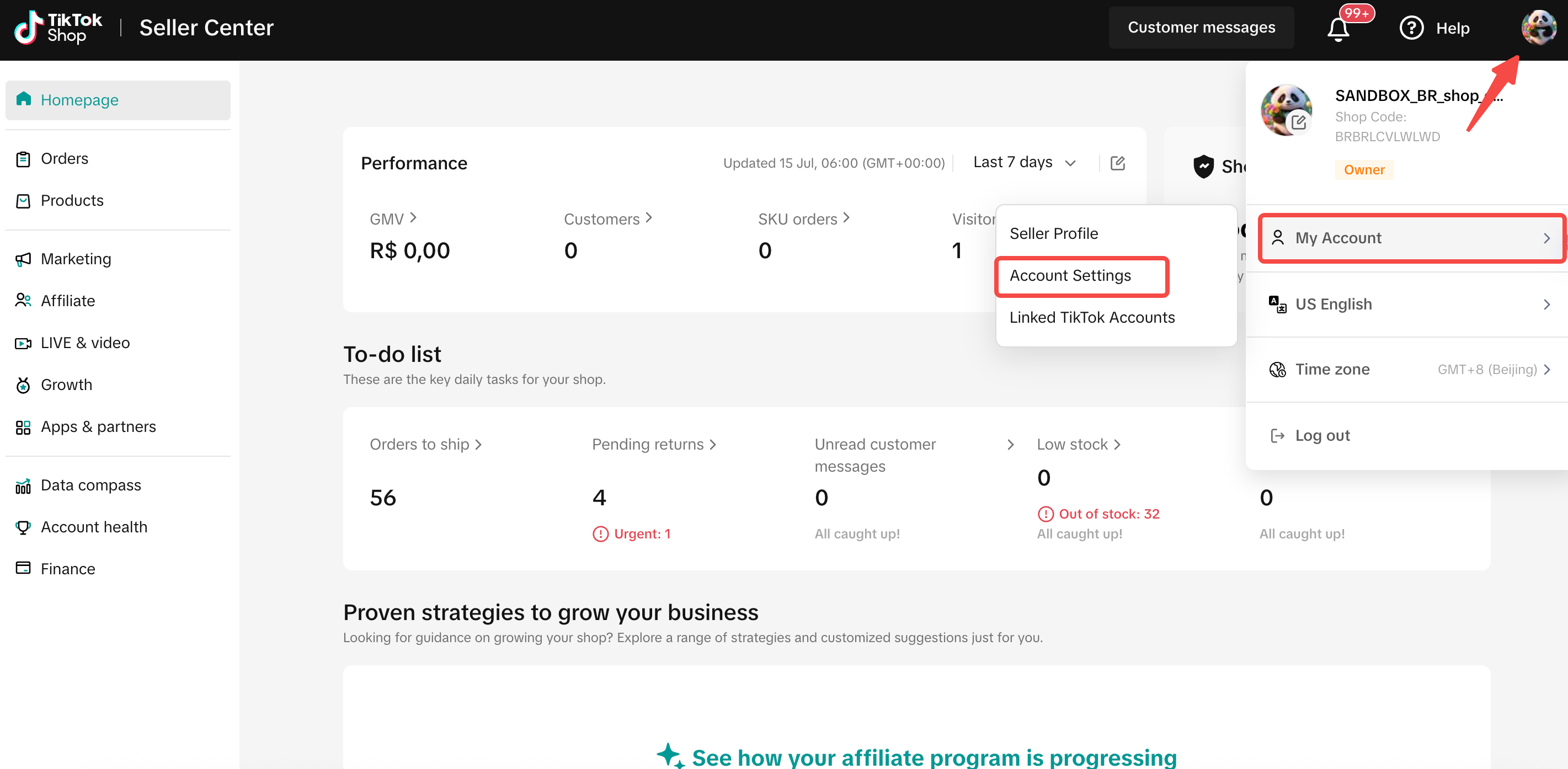This screenshot has width=1568, height=769.
Task: Open the SKU orders metric link
Action: coord(803,219)
